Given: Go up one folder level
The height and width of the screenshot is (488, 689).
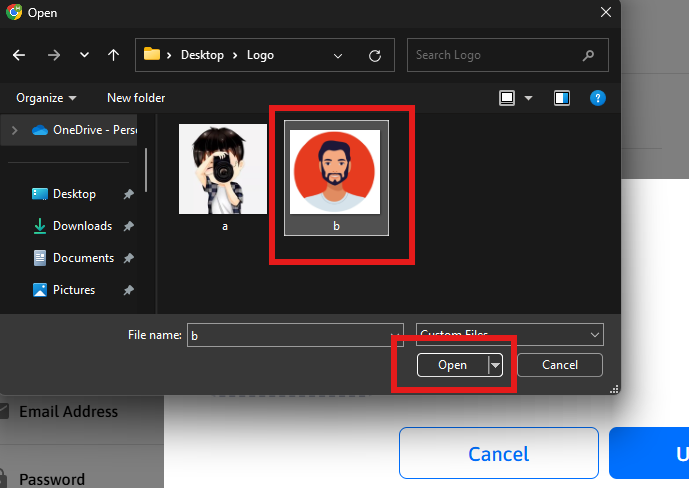Looking at the screenshot, I should [113, 55].
